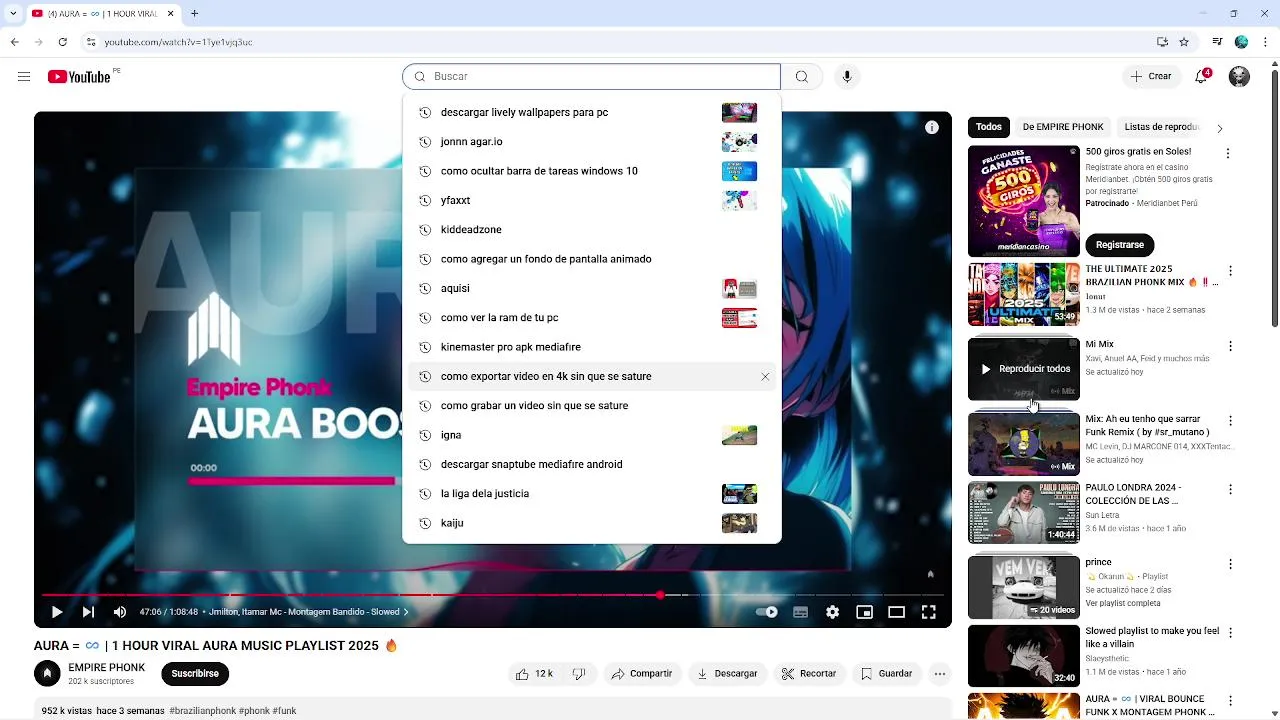Image resolution: width=1280 pixels, height=720 pixels.
Task: Click the search magnifier button
Action: (802, 77)
